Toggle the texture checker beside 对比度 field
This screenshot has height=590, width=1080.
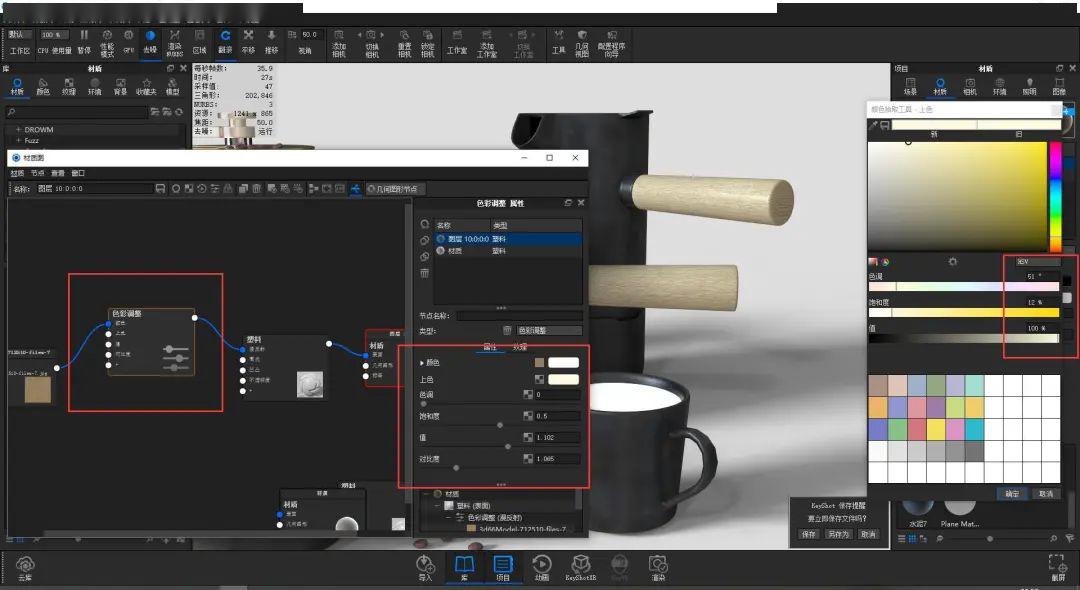click(x=527, y=459)
